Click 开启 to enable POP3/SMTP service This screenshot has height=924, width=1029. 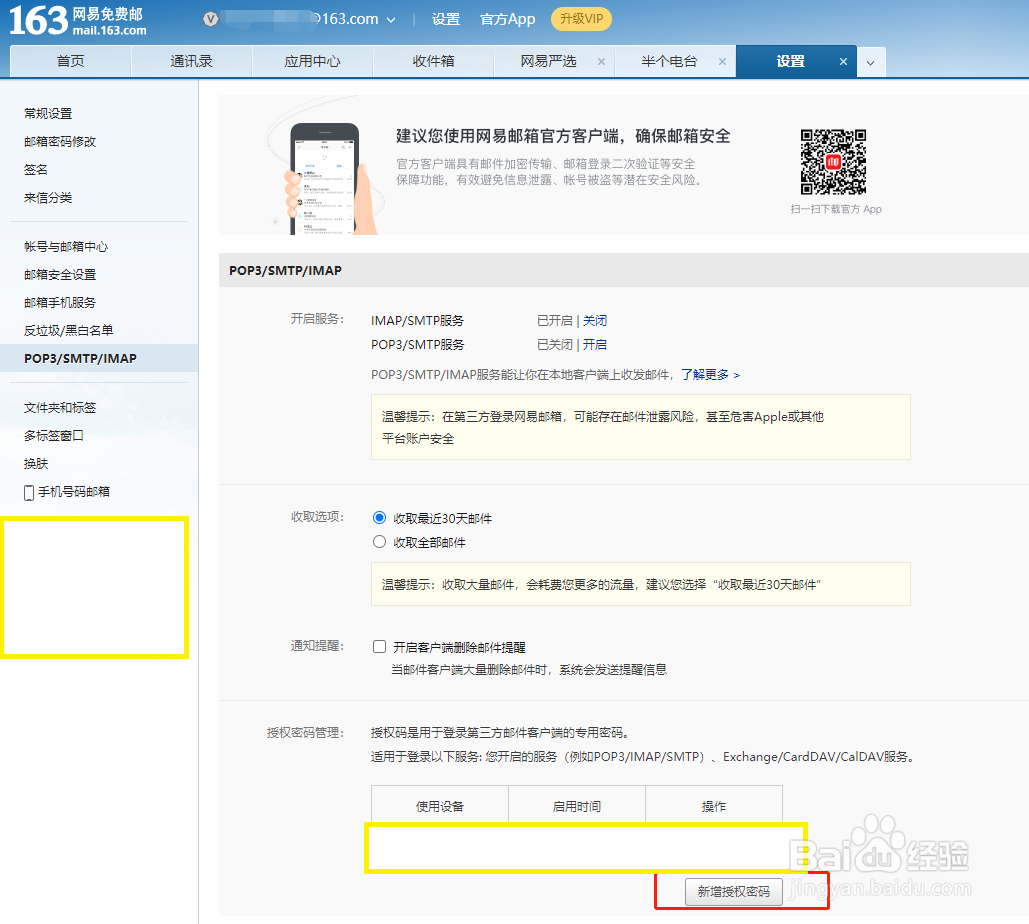coord(594,343)
